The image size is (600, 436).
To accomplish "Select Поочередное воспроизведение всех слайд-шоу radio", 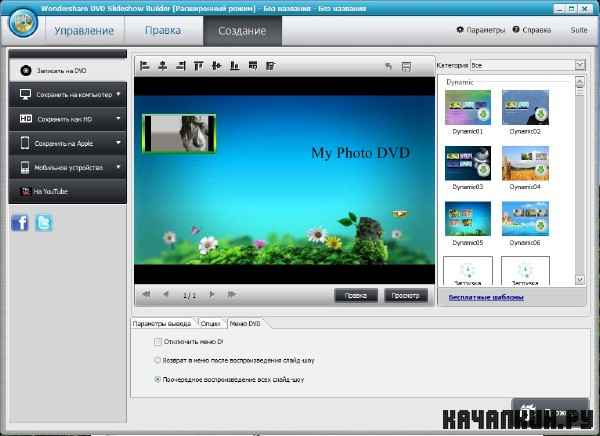I will (x=157, y=379).
